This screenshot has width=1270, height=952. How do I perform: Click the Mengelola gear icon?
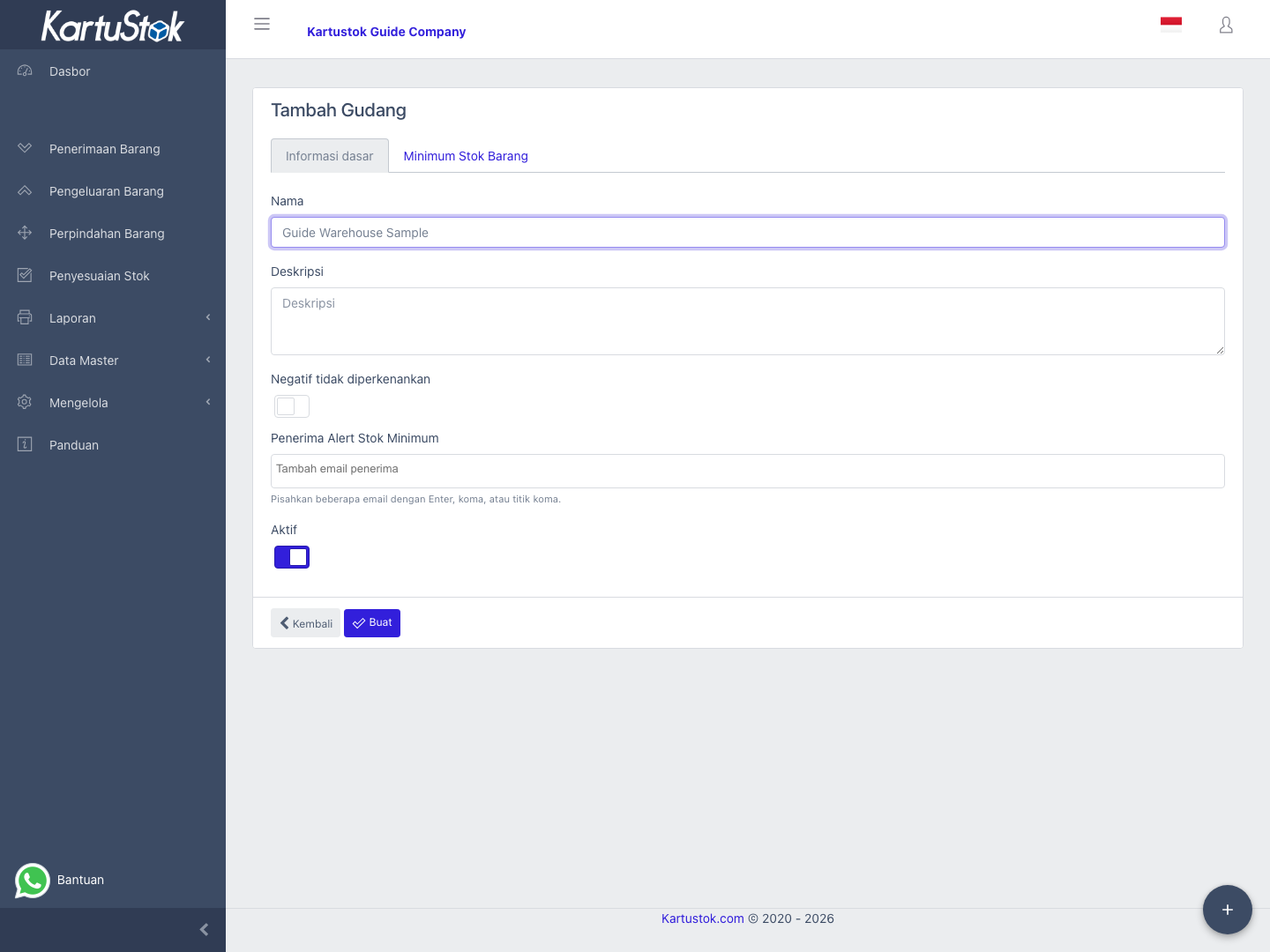(x=25, y=402)
